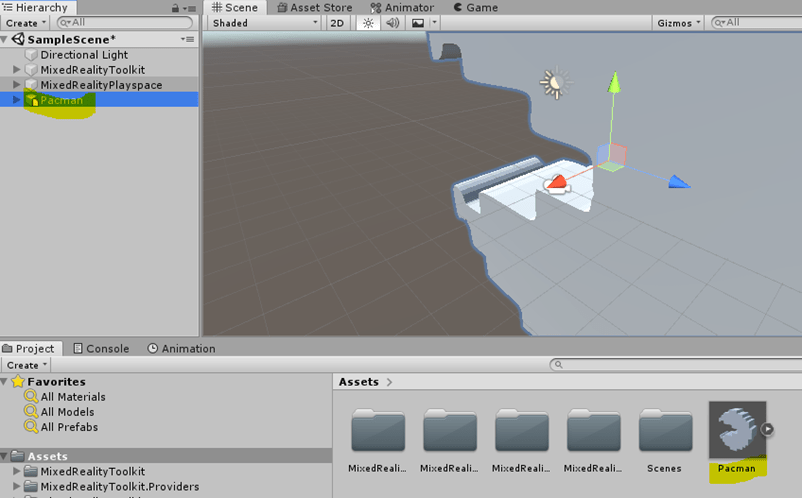Switch Scene view to 2D mode
Image resolution: width=802 pixels, height=498 pixels.
[339, 23]
